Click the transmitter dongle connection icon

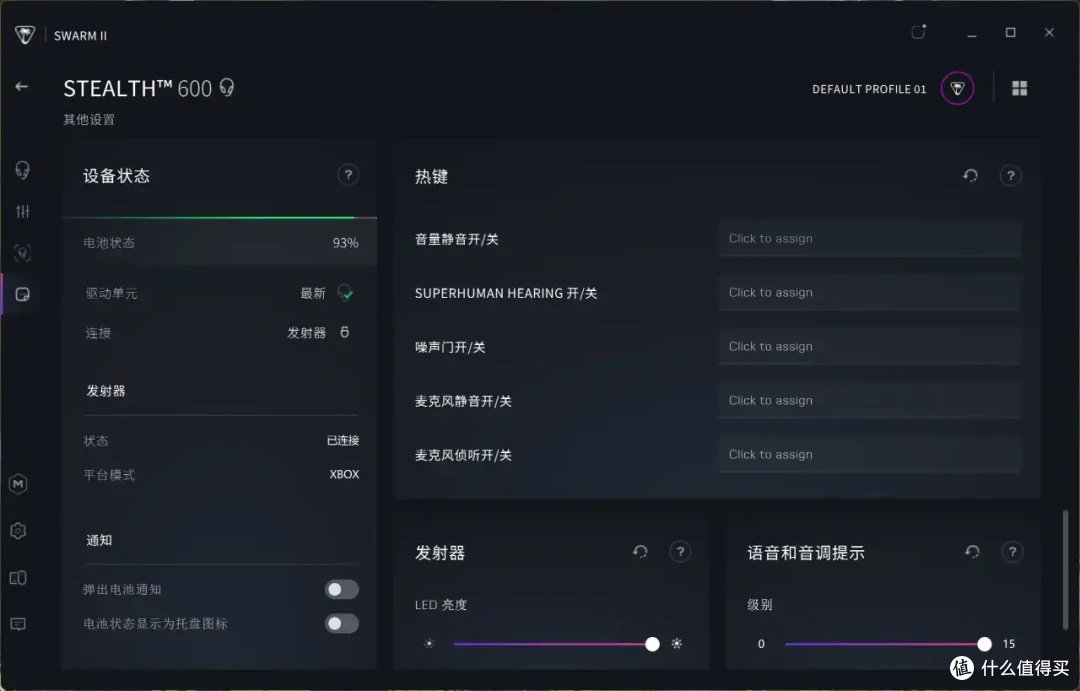[345, 332]
